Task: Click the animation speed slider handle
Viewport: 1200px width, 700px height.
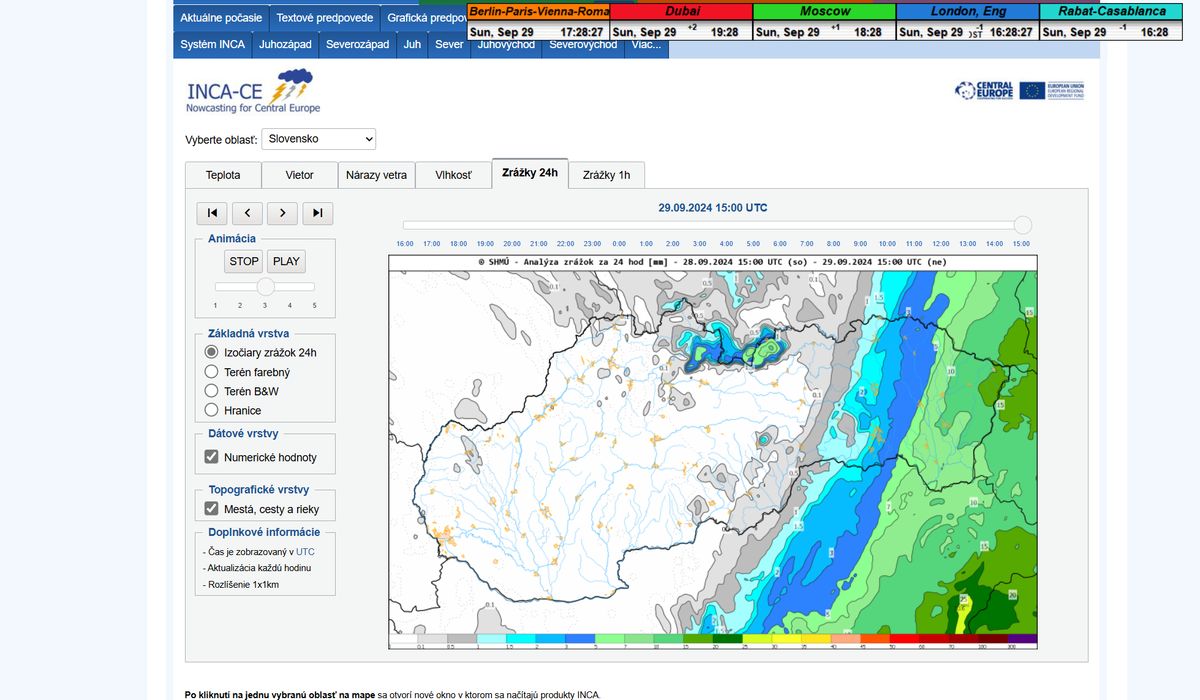Action: (x=265, y=287)
